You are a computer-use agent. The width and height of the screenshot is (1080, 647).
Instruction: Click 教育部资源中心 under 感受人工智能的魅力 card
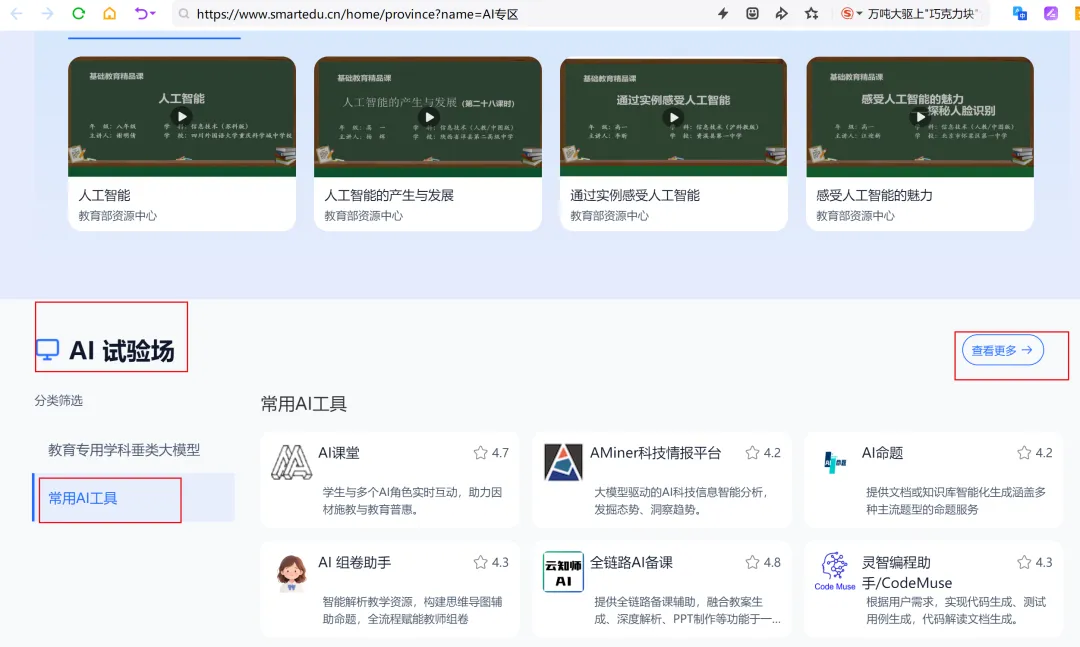(x=855, y=216)
